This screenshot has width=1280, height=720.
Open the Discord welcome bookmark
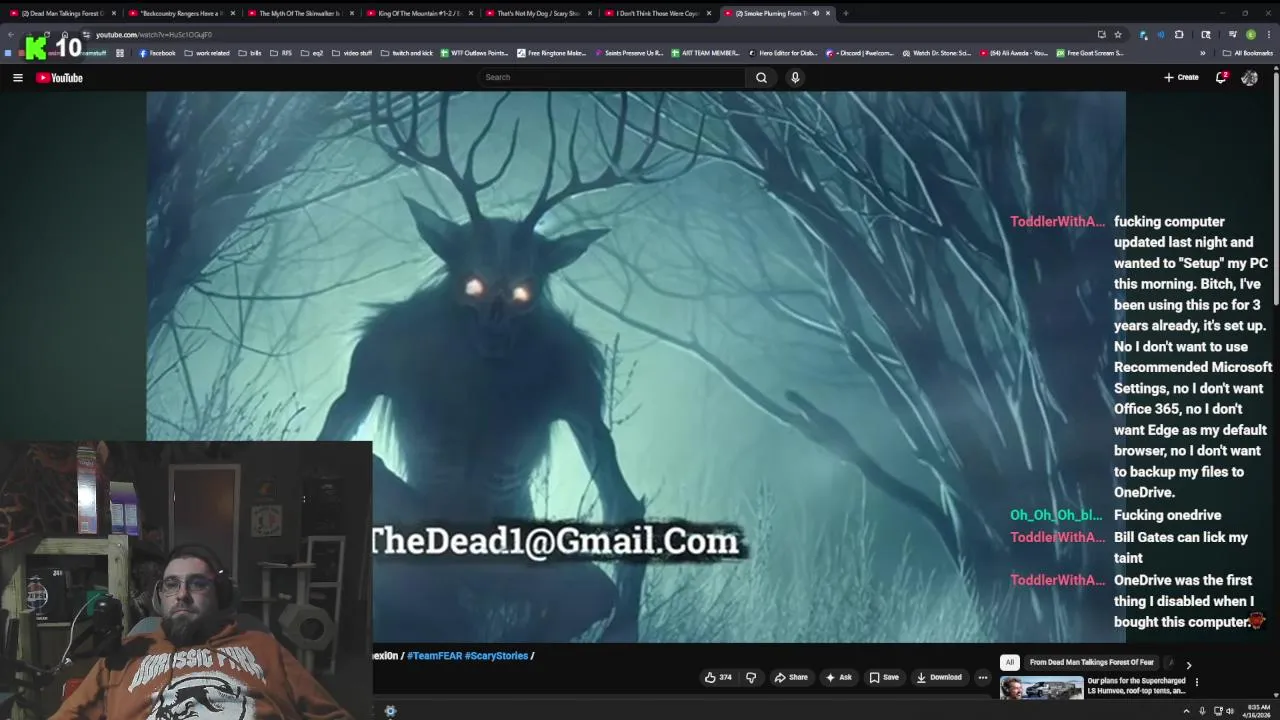point(860,53)
